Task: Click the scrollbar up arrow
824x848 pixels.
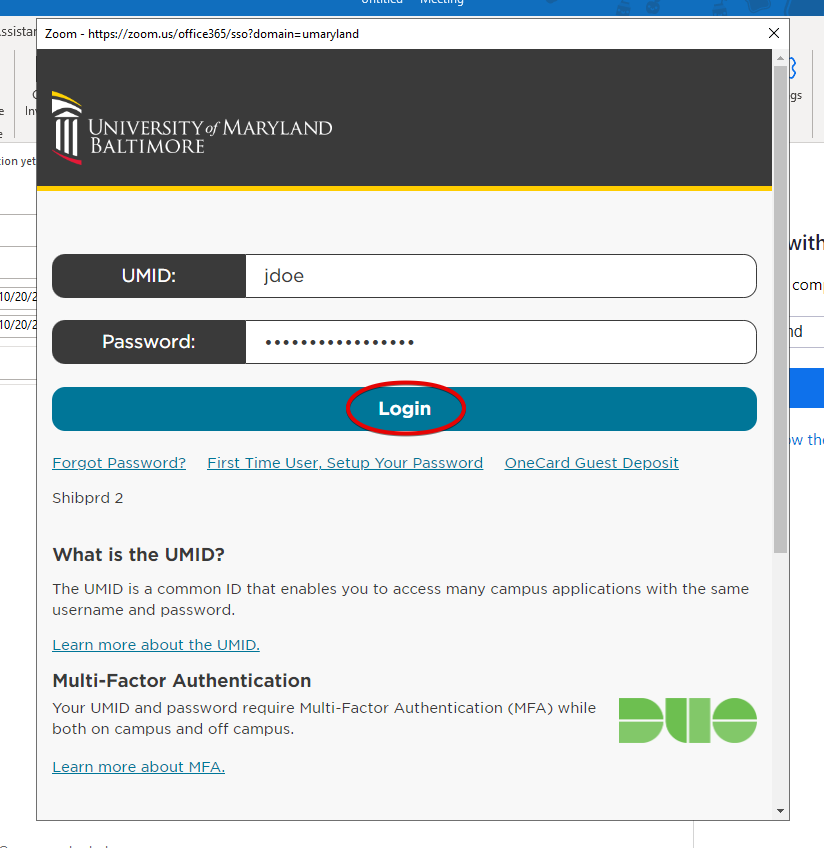Action: [780, 60]
